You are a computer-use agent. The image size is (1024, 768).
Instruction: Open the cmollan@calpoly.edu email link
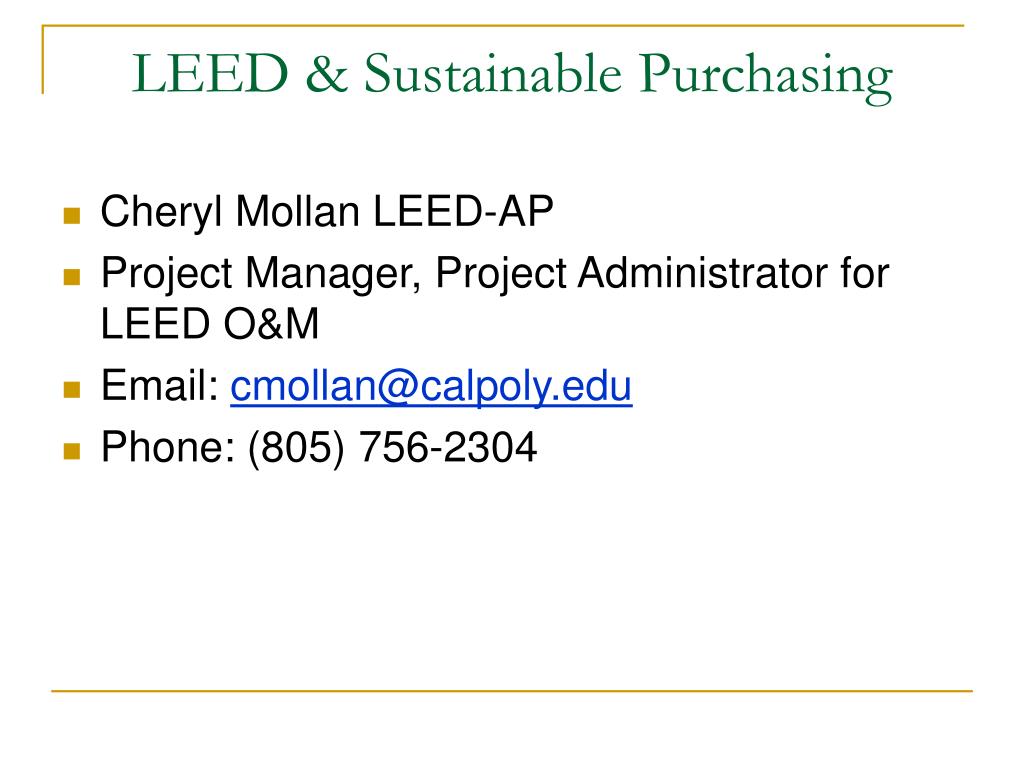tap(431, 387)
